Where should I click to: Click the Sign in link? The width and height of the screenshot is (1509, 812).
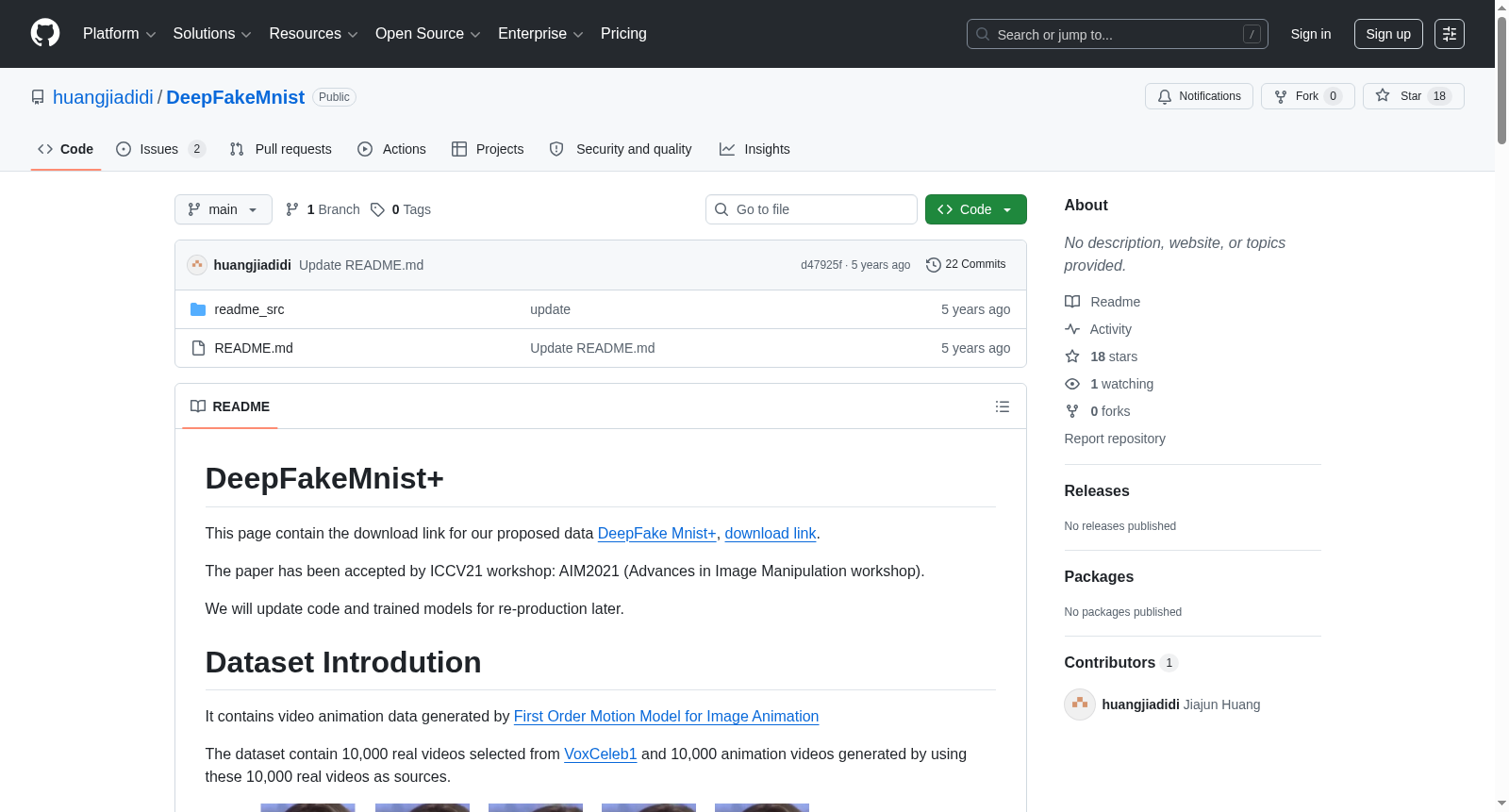click(1311, 34)
